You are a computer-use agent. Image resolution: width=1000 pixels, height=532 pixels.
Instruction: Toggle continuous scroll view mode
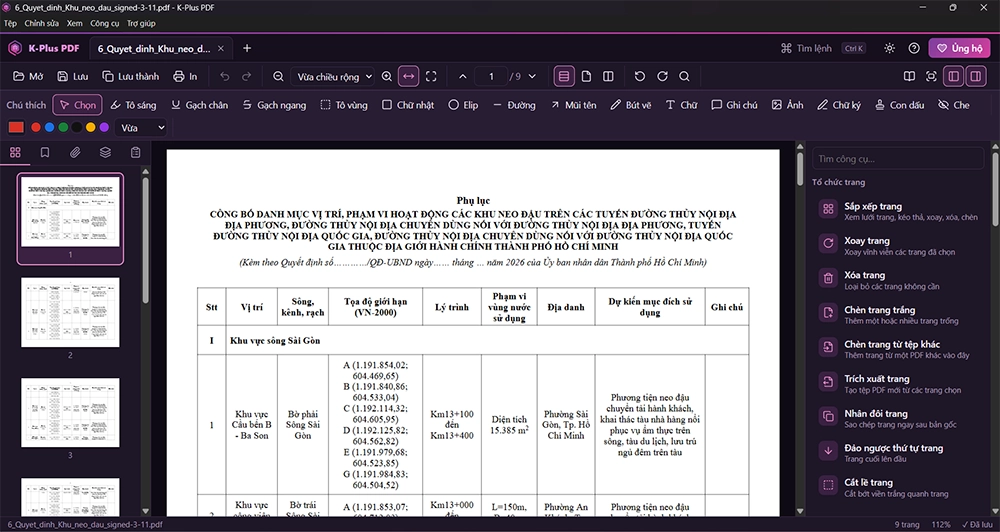pyautogui.click(x=564, y=77)
